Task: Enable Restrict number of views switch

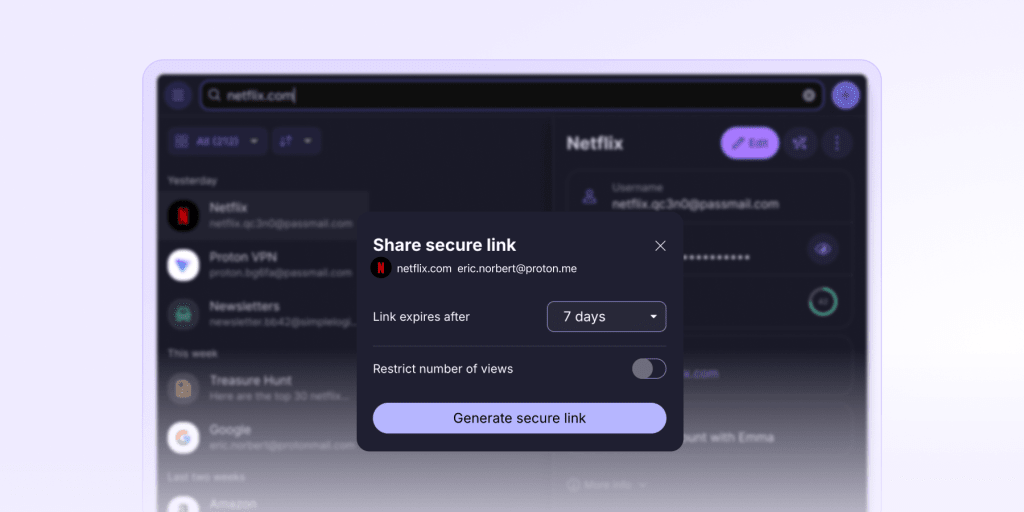Action: (648, 368)
